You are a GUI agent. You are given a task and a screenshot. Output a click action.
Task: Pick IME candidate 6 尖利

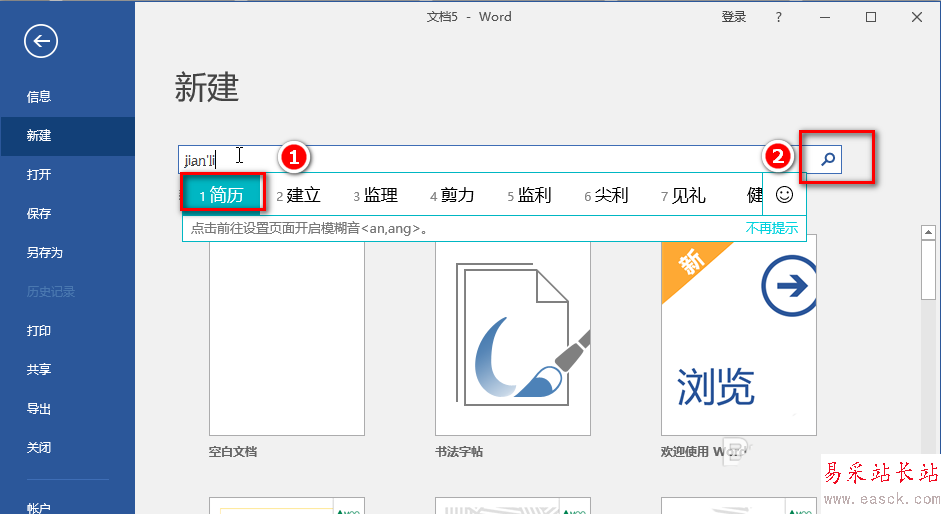tap(606, 195)
